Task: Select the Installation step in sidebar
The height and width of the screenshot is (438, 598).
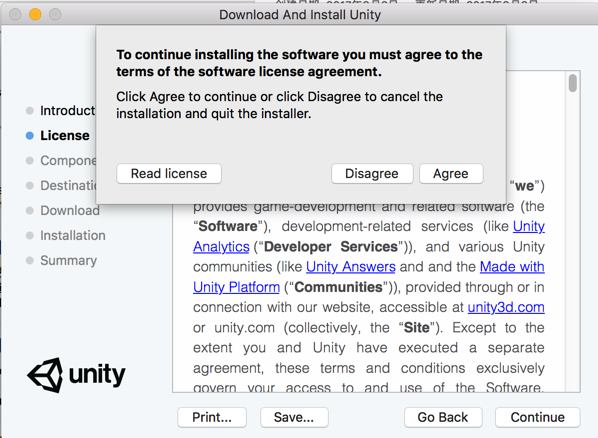Action: 73,235
